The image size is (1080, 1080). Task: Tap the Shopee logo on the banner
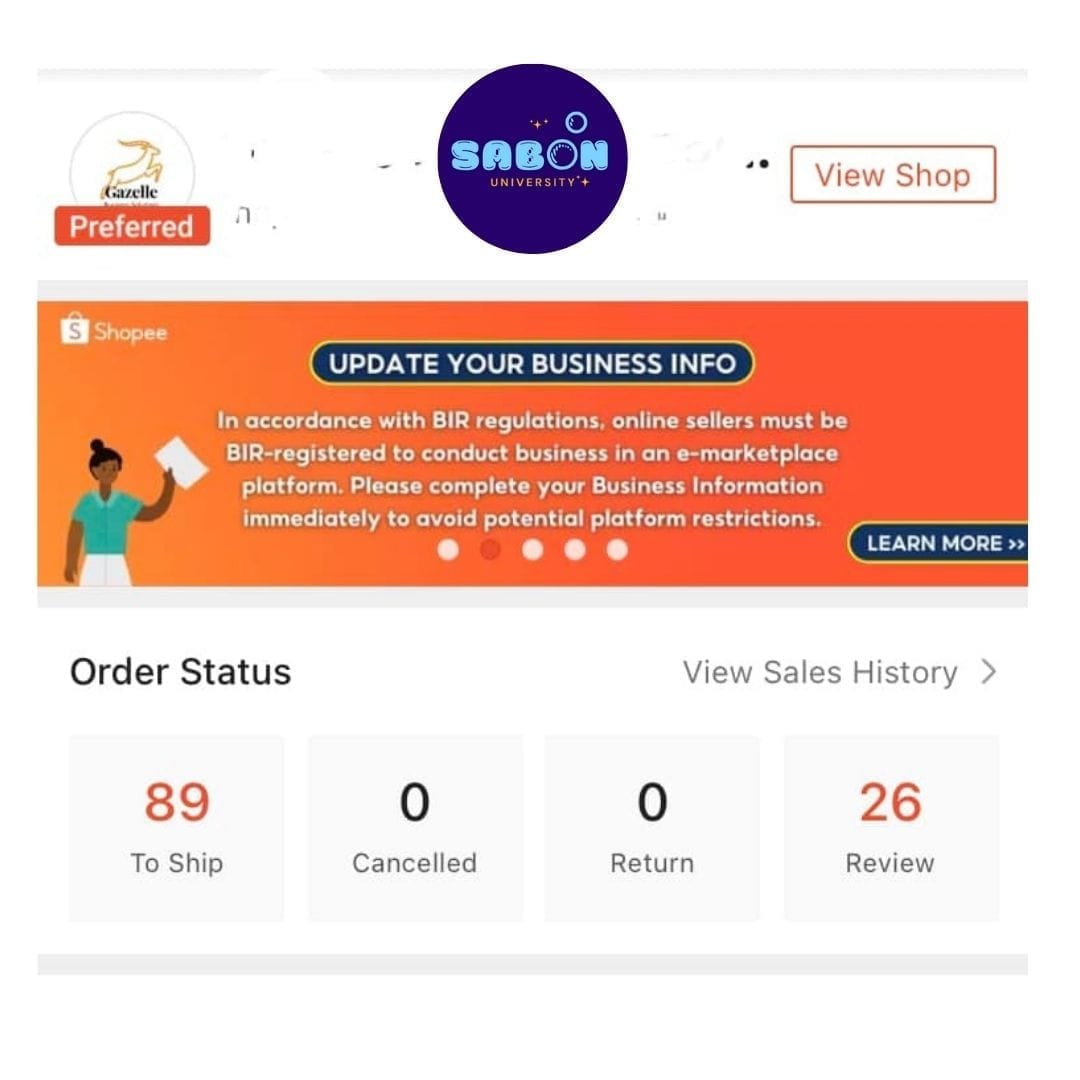click(x=114, y=330)
